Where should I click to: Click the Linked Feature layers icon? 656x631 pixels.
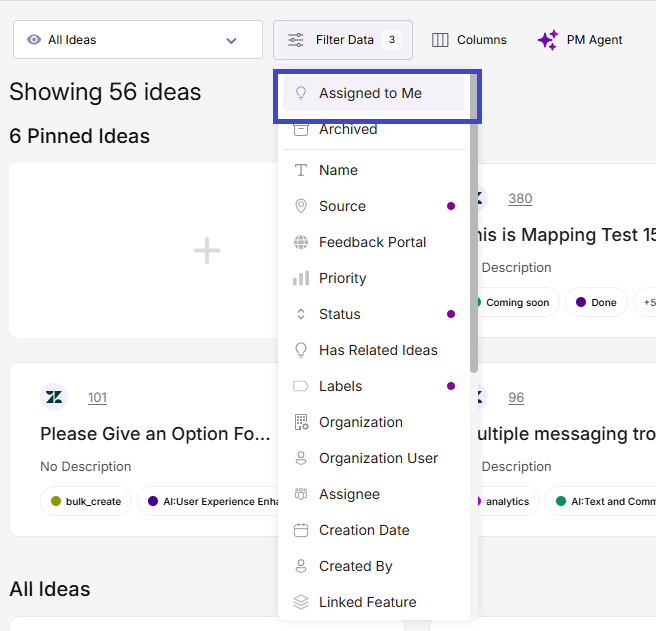click(x=301, y=602)
